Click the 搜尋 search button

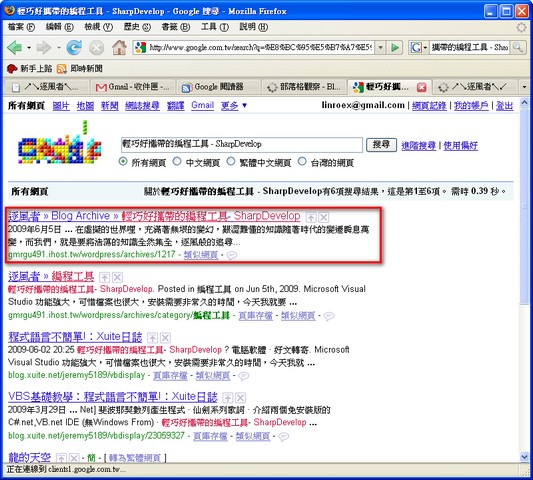[x=381, y=145]
